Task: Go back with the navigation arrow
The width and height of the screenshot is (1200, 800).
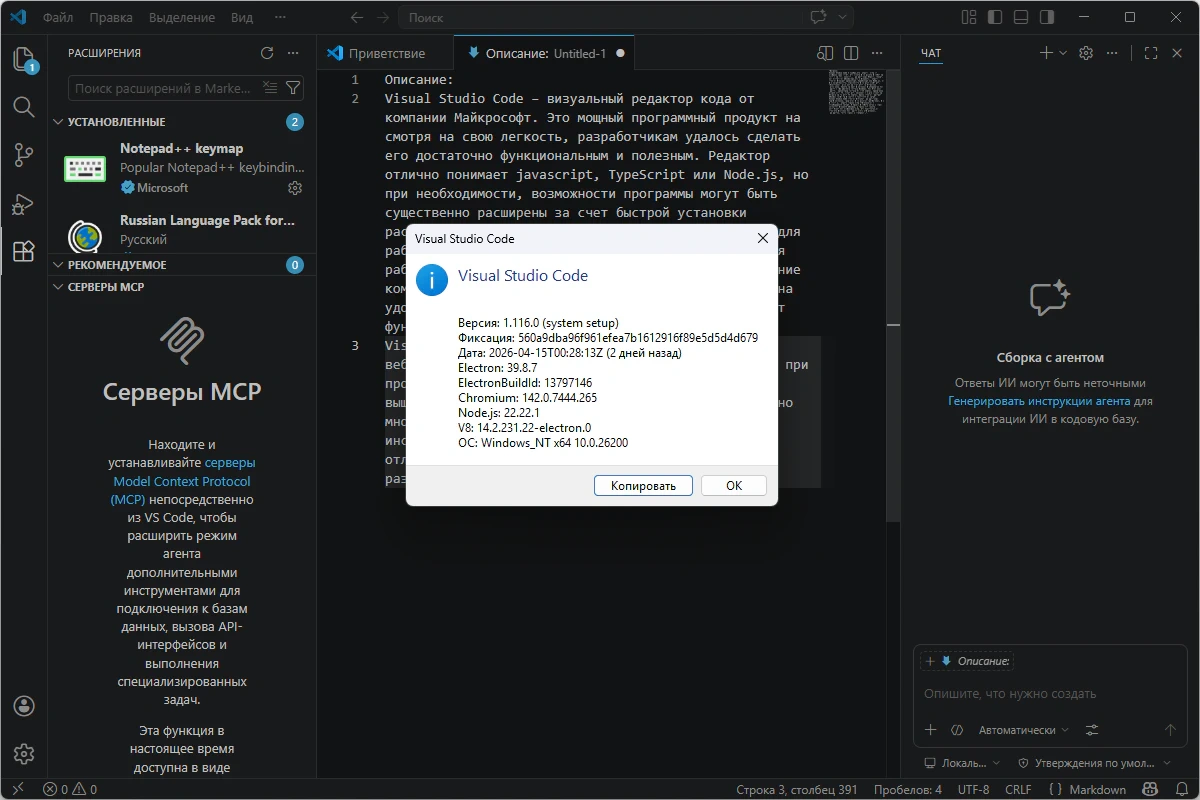Action: click(358, 18)
